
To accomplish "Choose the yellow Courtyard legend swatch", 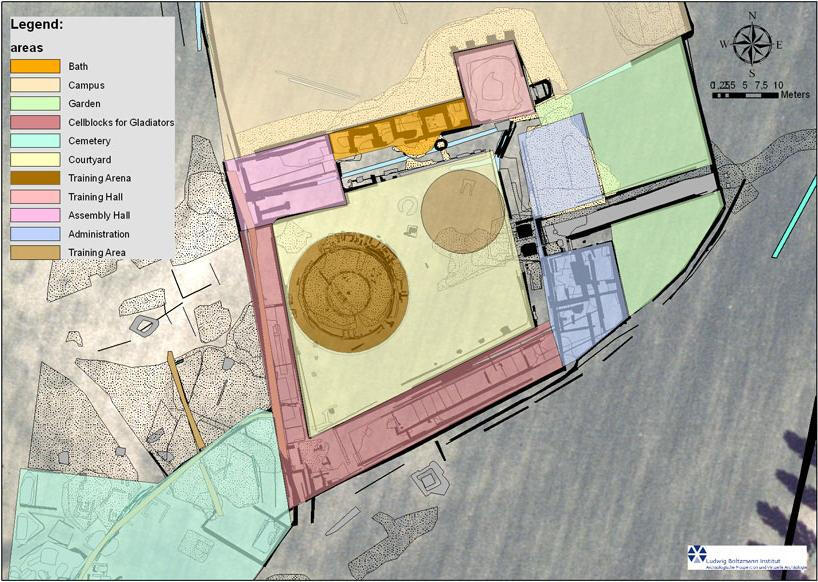I will 36,160.
